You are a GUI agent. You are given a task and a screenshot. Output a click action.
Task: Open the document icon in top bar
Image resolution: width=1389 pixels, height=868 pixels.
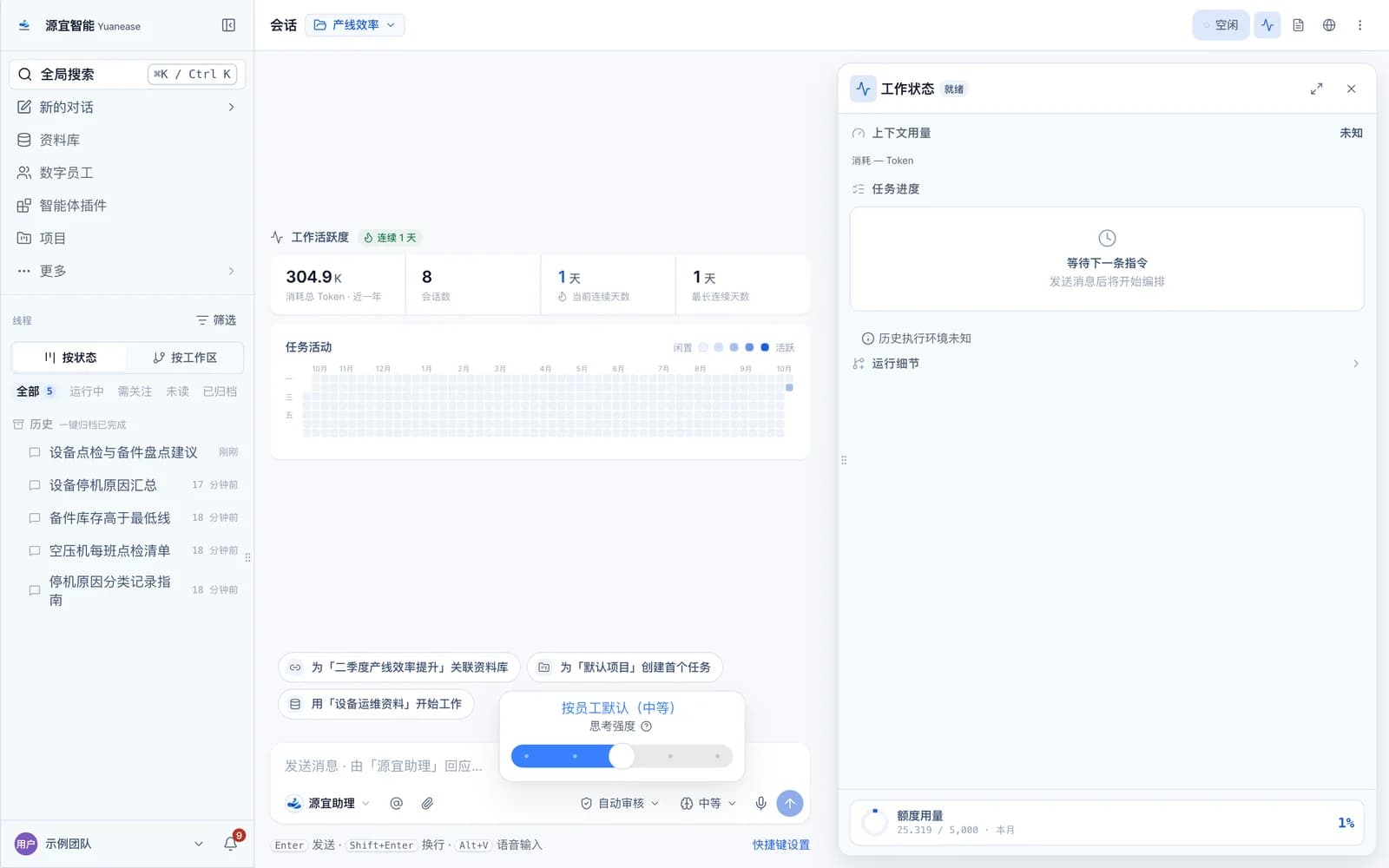(1298, 25)
